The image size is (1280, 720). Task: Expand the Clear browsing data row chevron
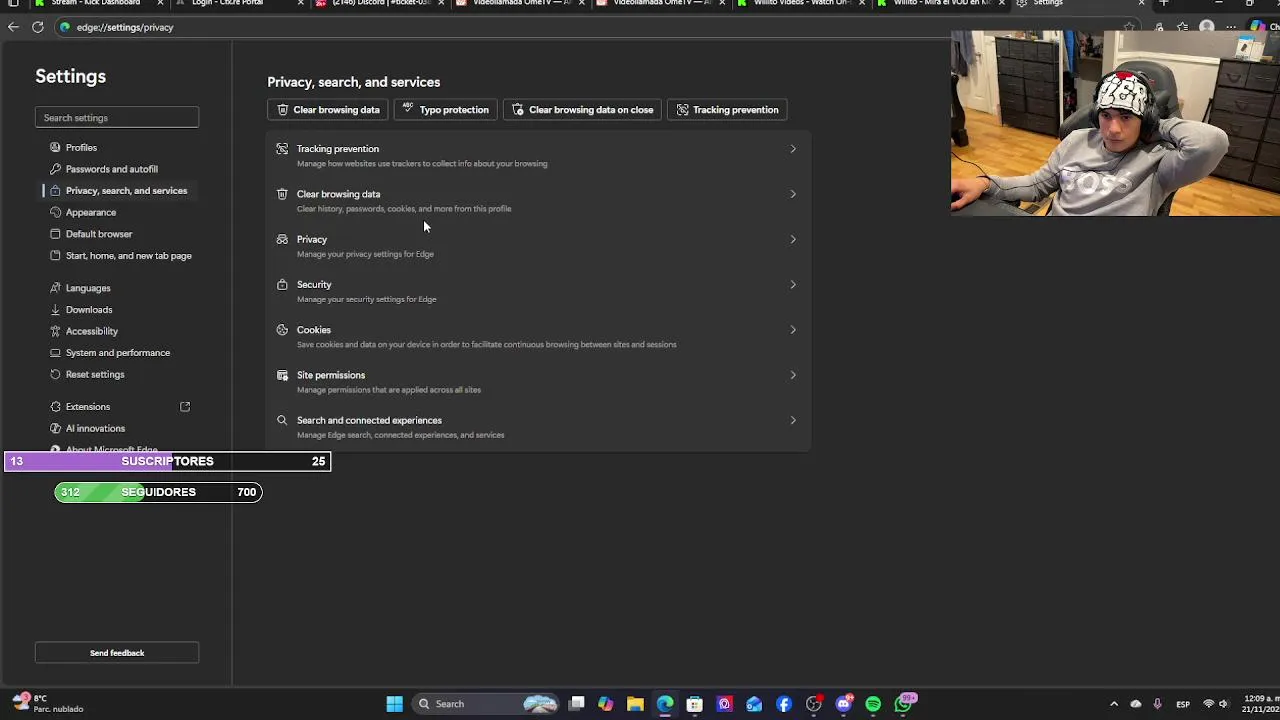[793, 194]
